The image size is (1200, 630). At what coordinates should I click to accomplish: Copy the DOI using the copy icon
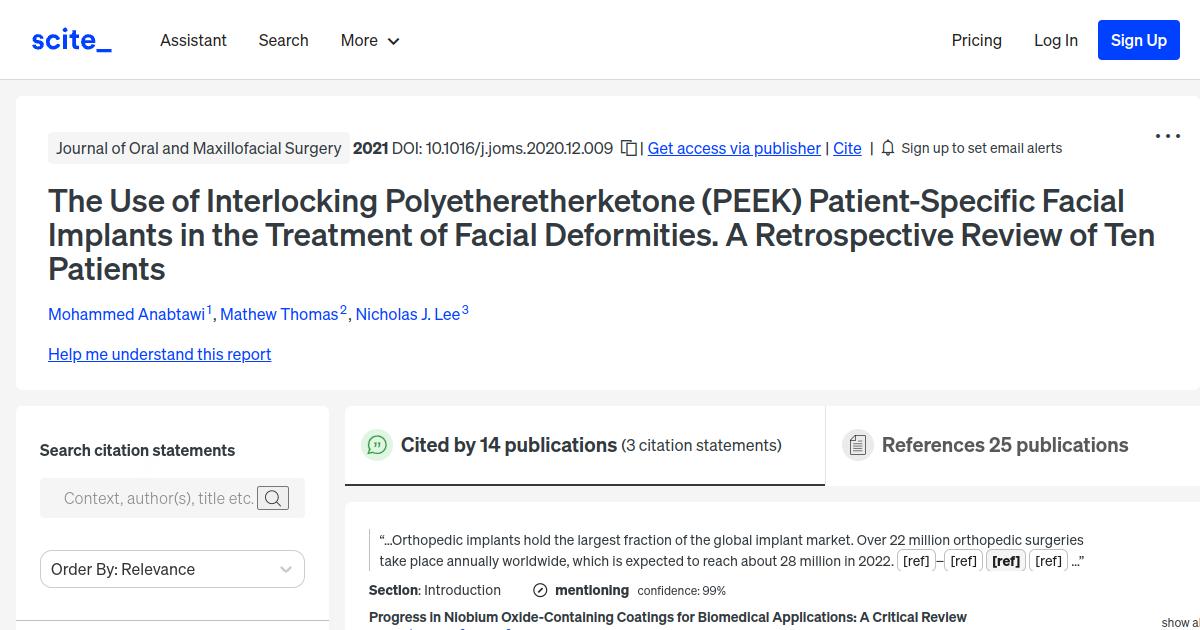pyautogui.click(x=628, y=147)
